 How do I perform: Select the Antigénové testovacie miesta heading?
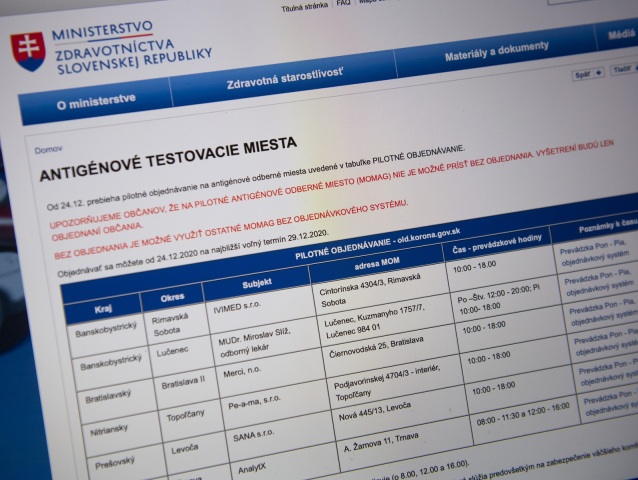click(x=168, y=159)
